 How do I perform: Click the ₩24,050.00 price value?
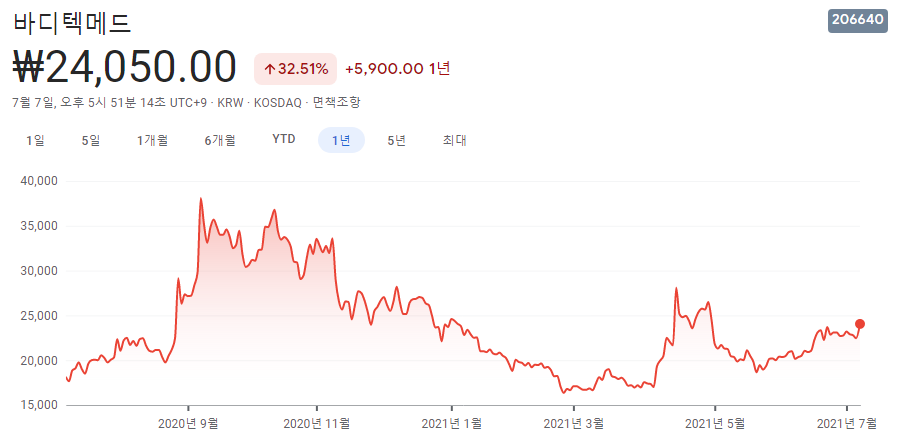[x=124, y=68]
